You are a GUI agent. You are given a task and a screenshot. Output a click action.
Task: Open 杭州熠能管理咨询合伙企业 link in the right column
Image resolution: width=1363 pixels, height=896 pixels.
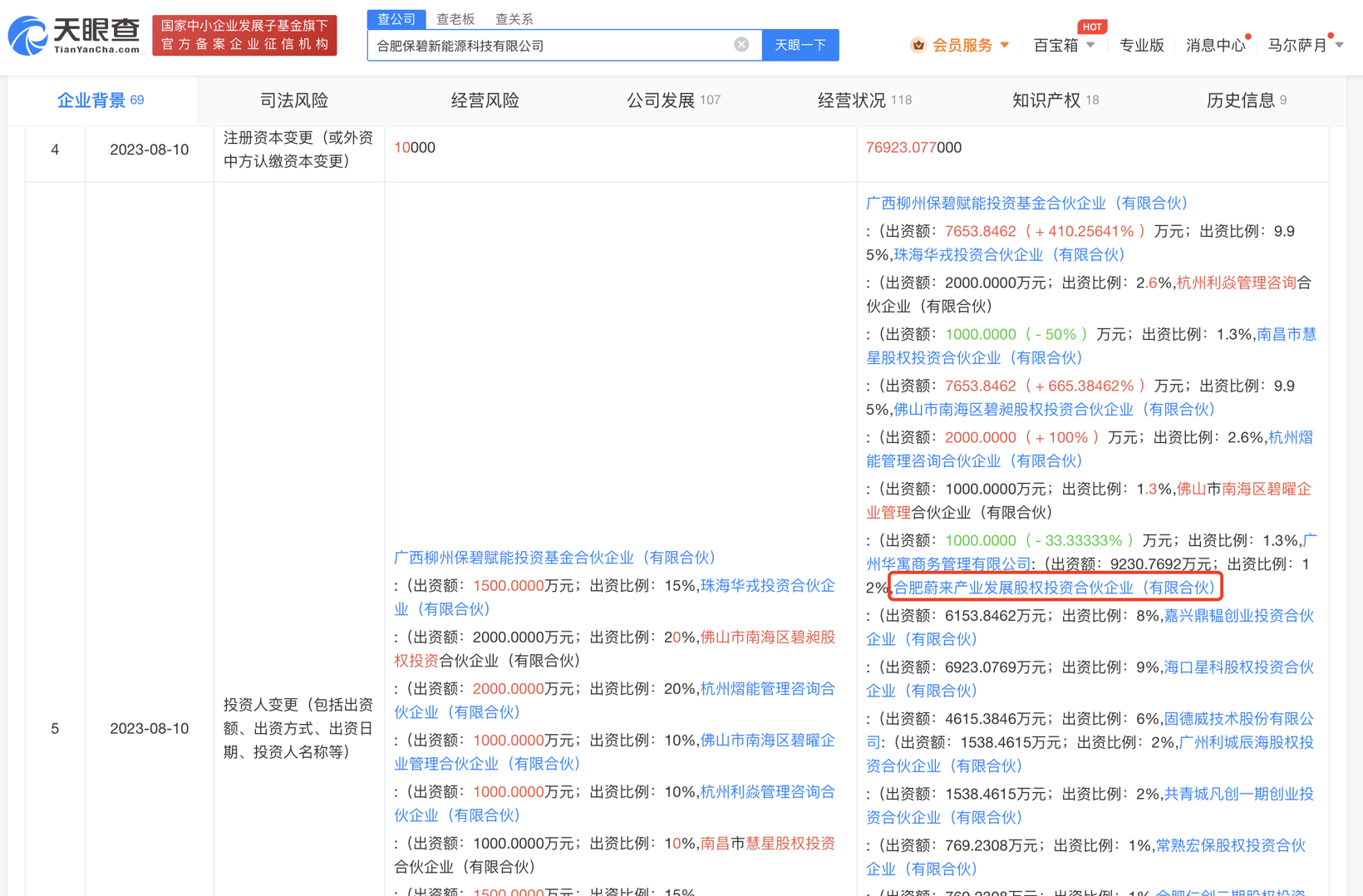click(1090, 449)
